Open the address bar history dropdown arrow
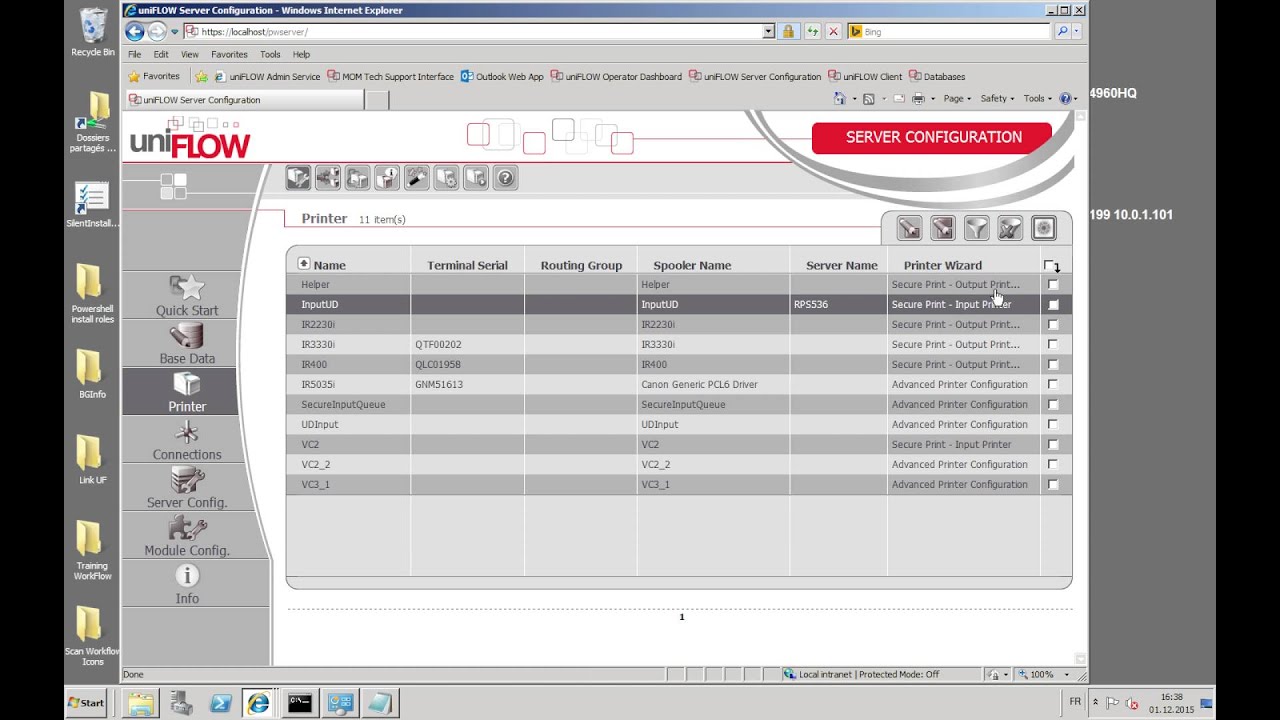The image size is (1280, 720). pyautogui.click(x=768, y=32)
